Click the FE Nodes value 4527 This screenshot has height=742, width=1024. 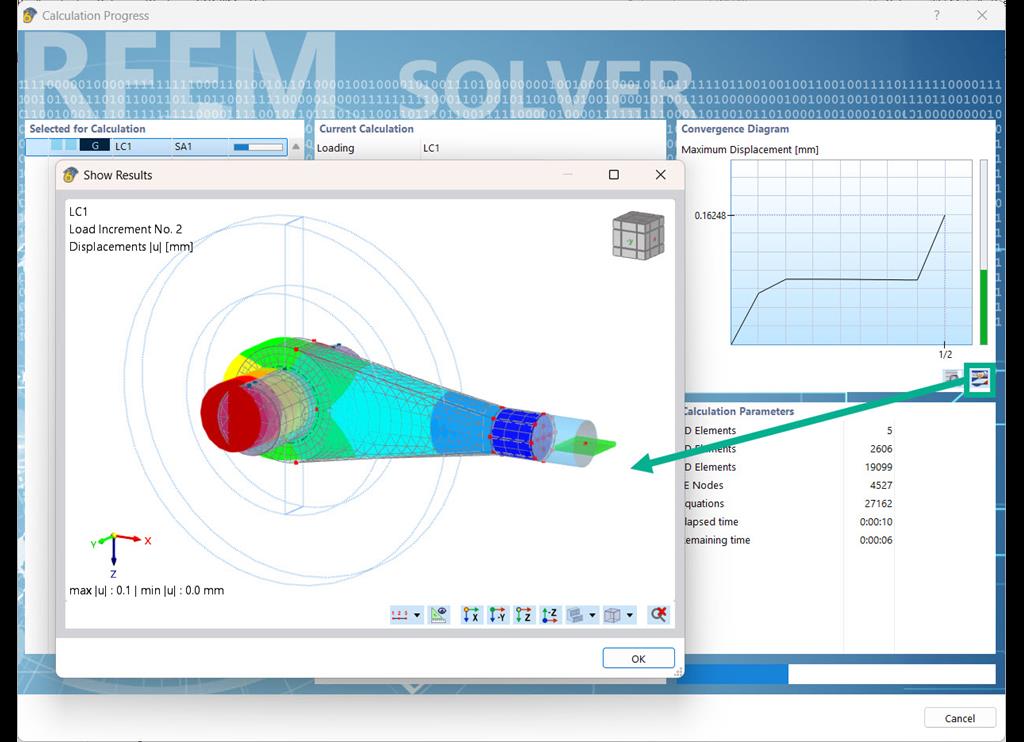pyautogui.click(x=881, y=485)
